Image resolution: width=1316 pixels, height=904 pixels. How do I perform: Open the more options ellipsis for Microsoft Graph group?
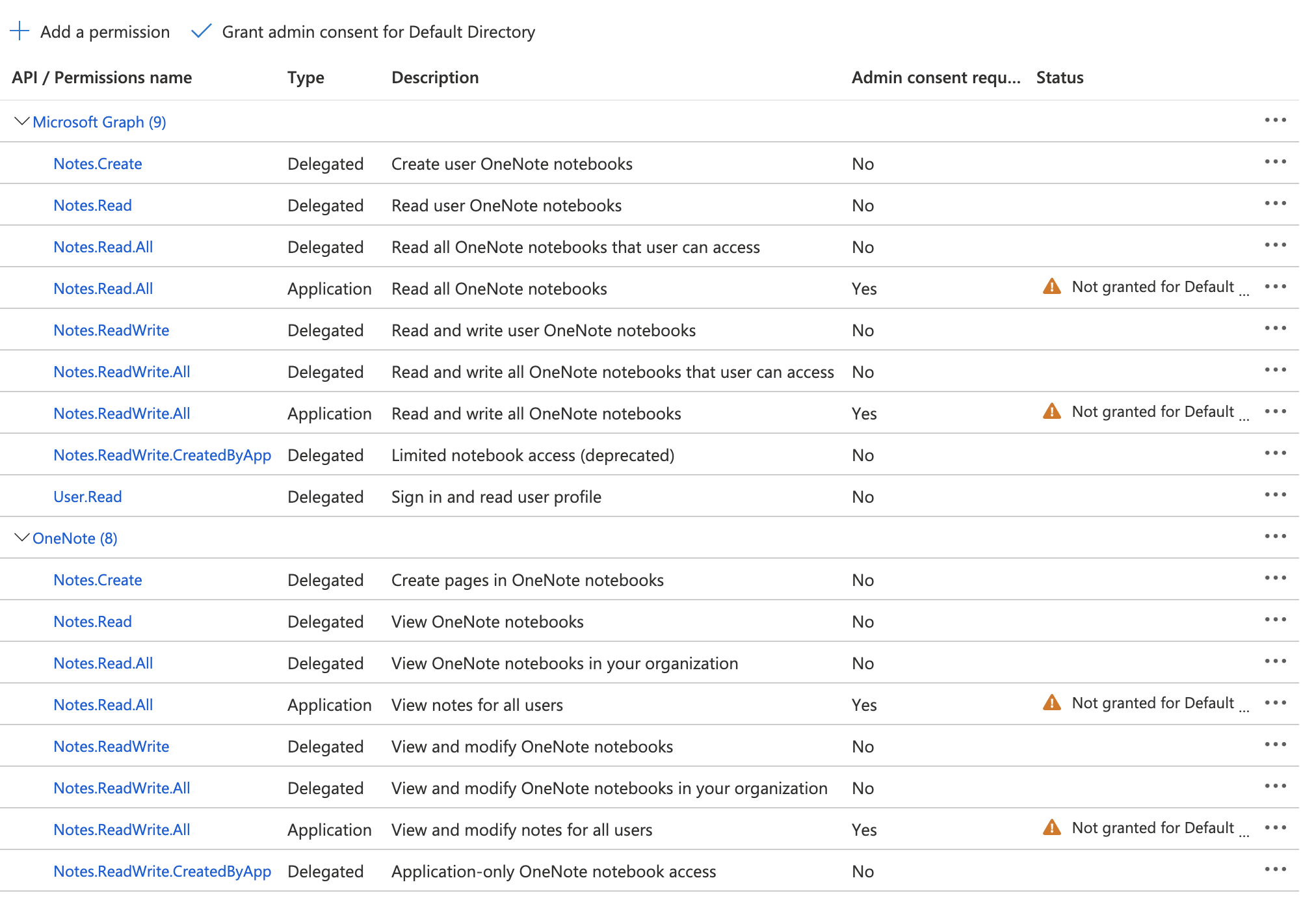pos(1275,120)
